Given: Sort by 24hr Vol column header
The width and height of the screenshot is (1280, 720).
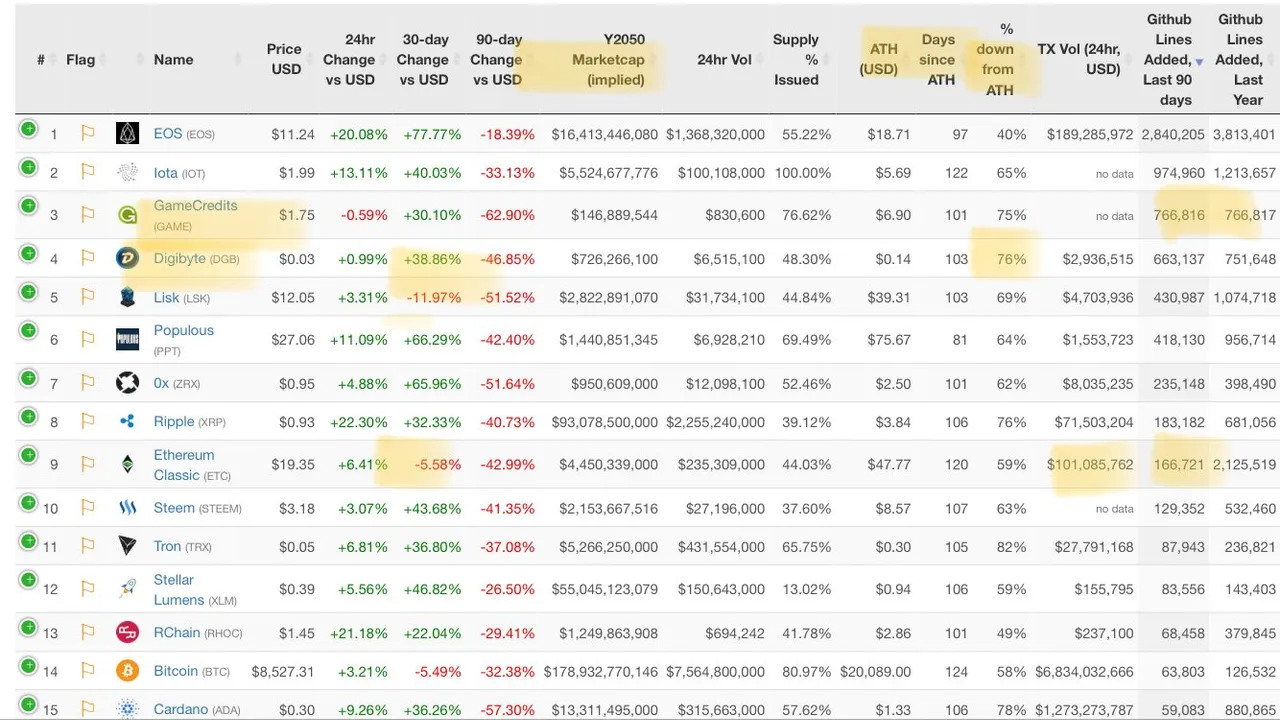Looking at the screenshot, I should tap(724, 60).
